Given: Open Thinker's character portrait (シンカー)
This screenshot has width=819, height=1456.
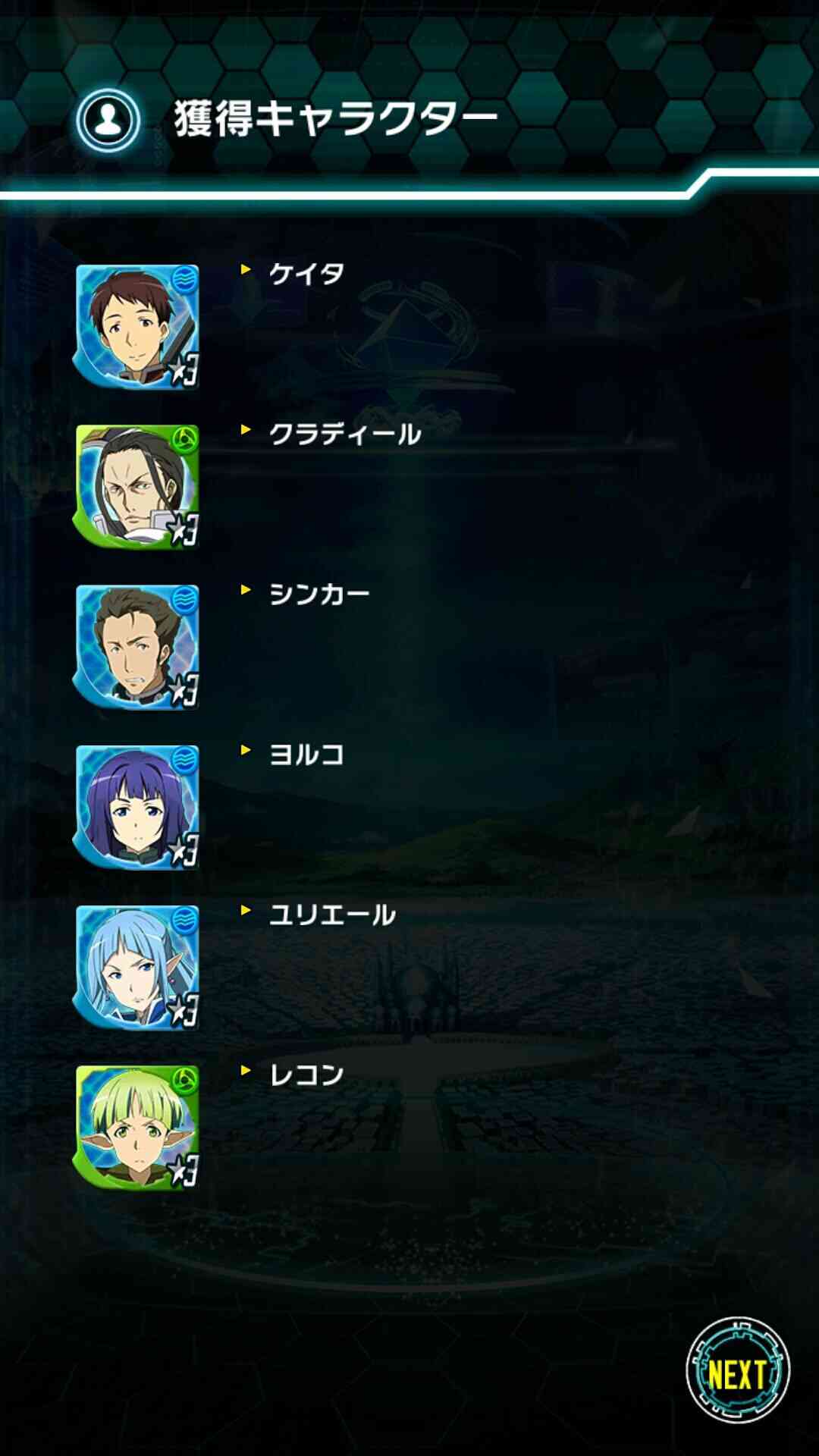Looking at the screenshot, I should 136,646.
